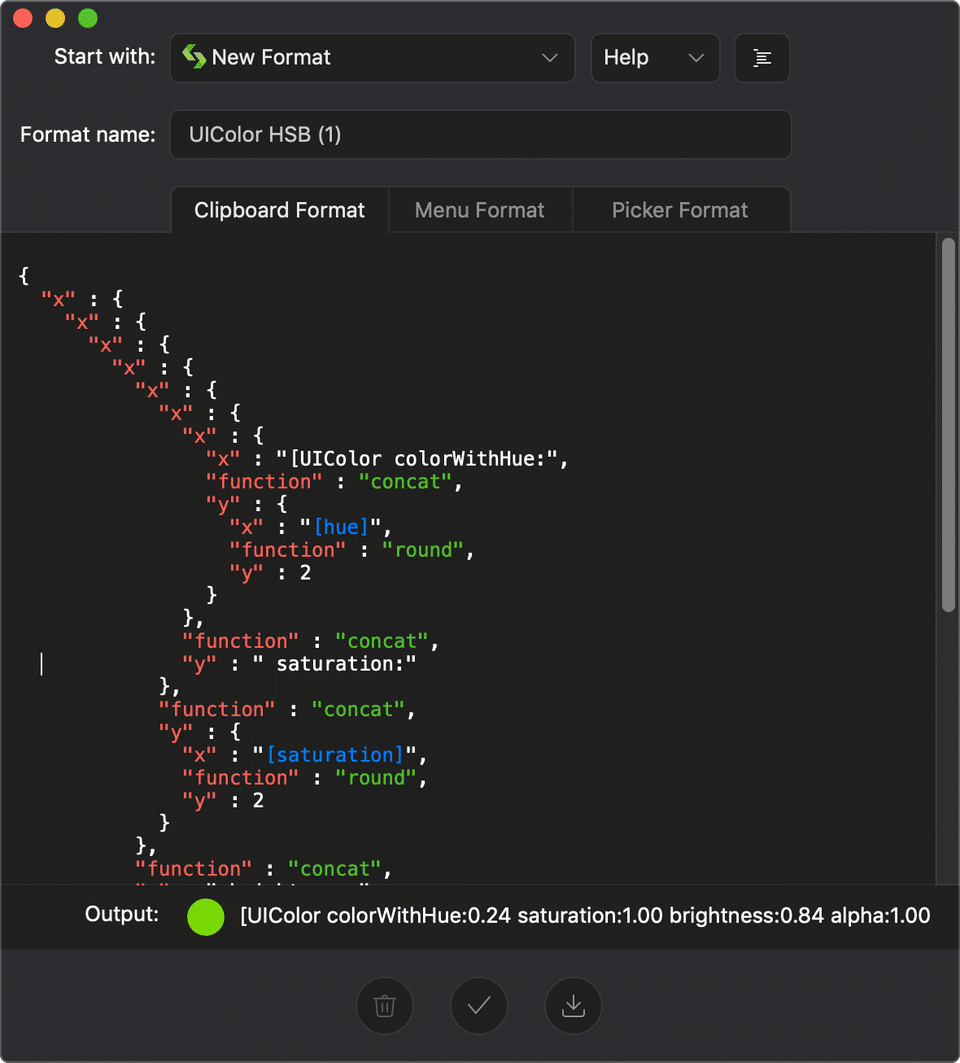The width and height of the screenshot is (960, 1063).
Task: Click the green New Format logo icon
Action: (x=194, y=57)
